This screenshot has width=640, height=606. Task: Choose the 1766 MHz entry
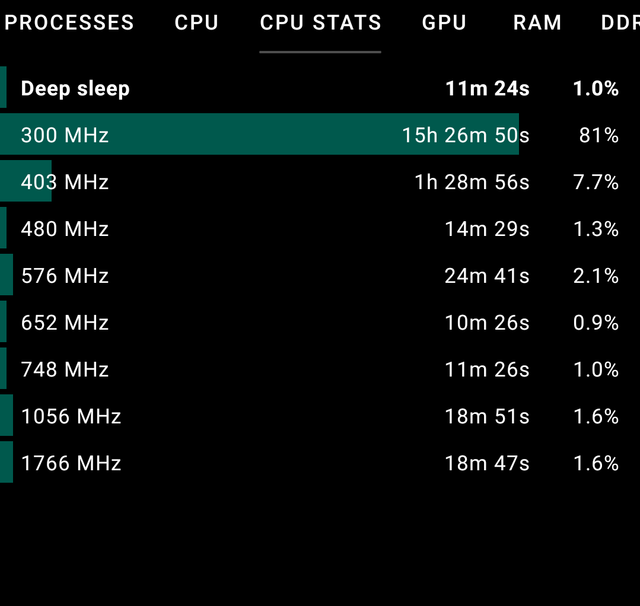320,463
